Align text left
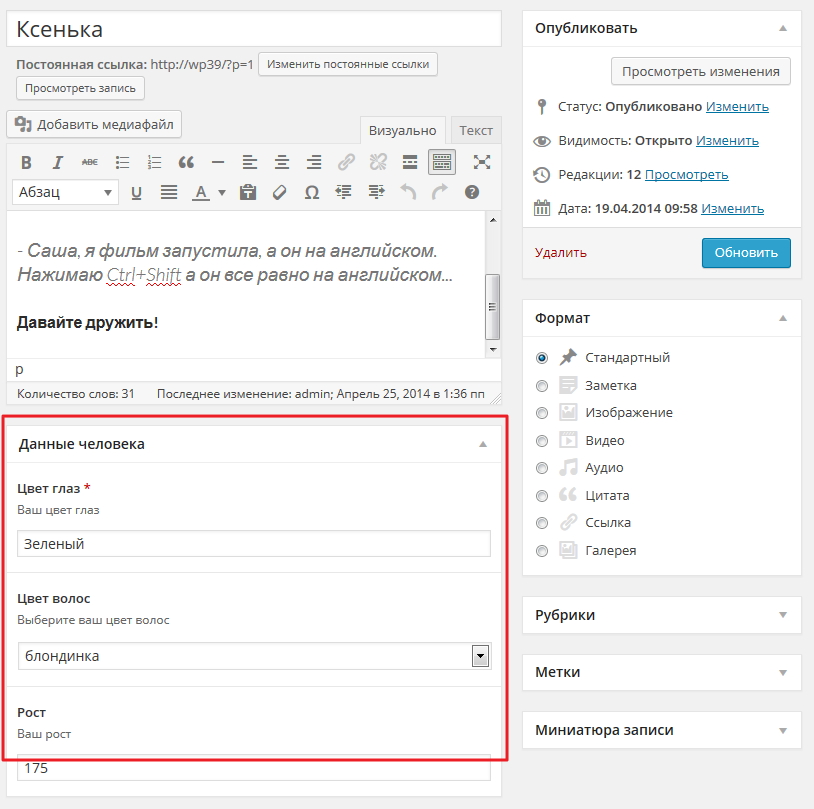The height and width of the screenshot is (809, 814). tap(250, 163)
